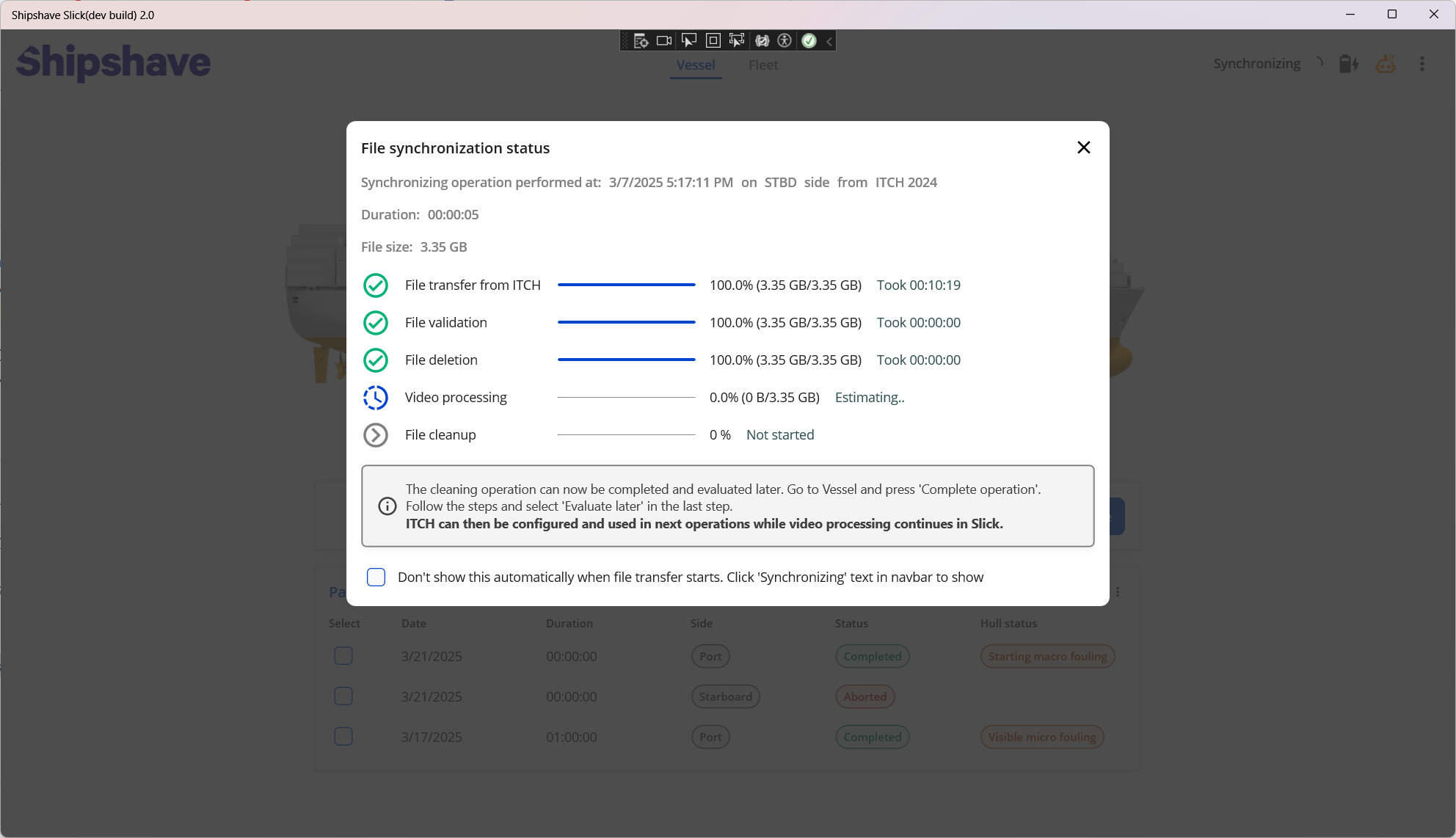Select the video camera icon on the toolbar

pos(663,40)
